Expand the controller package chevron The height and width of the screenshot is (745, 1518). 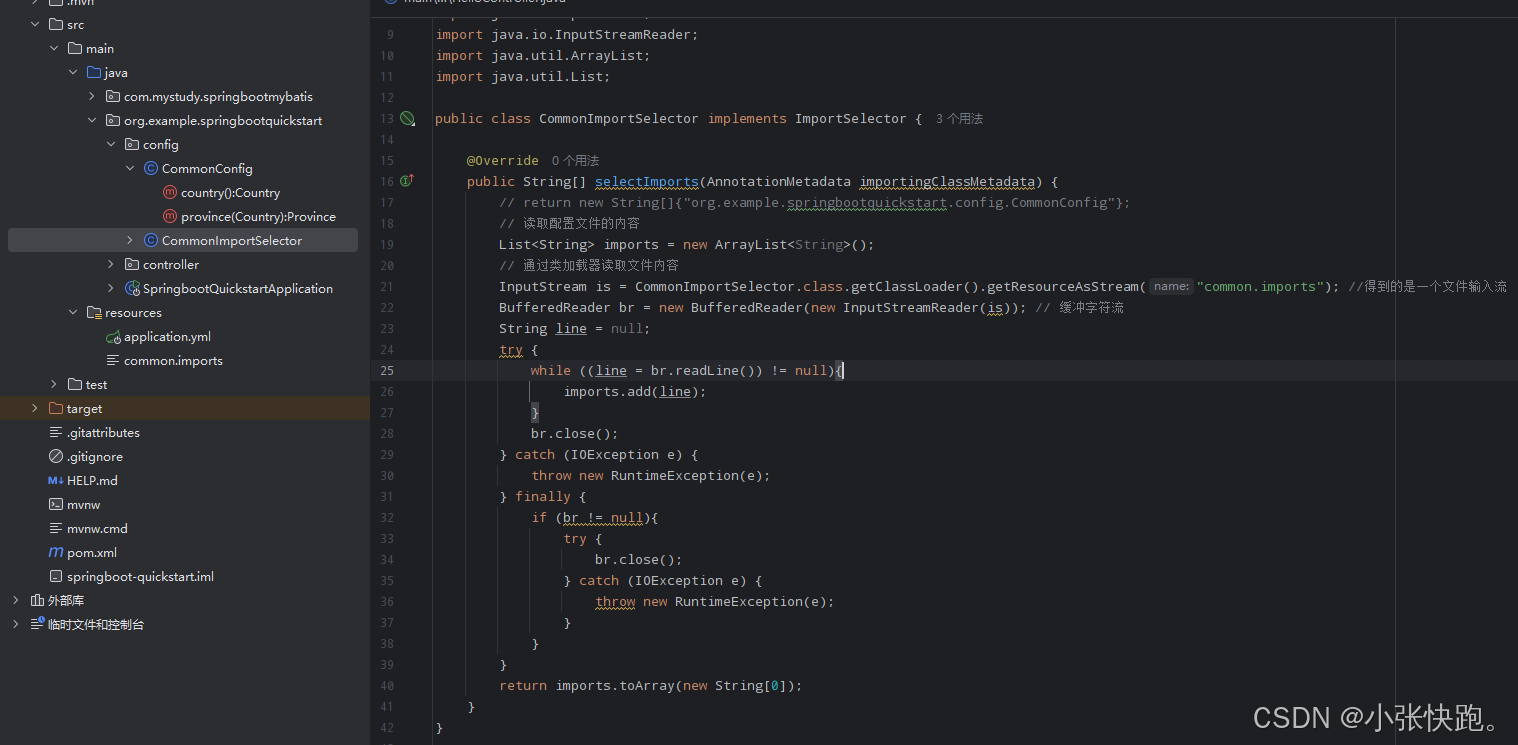(111, 265)
